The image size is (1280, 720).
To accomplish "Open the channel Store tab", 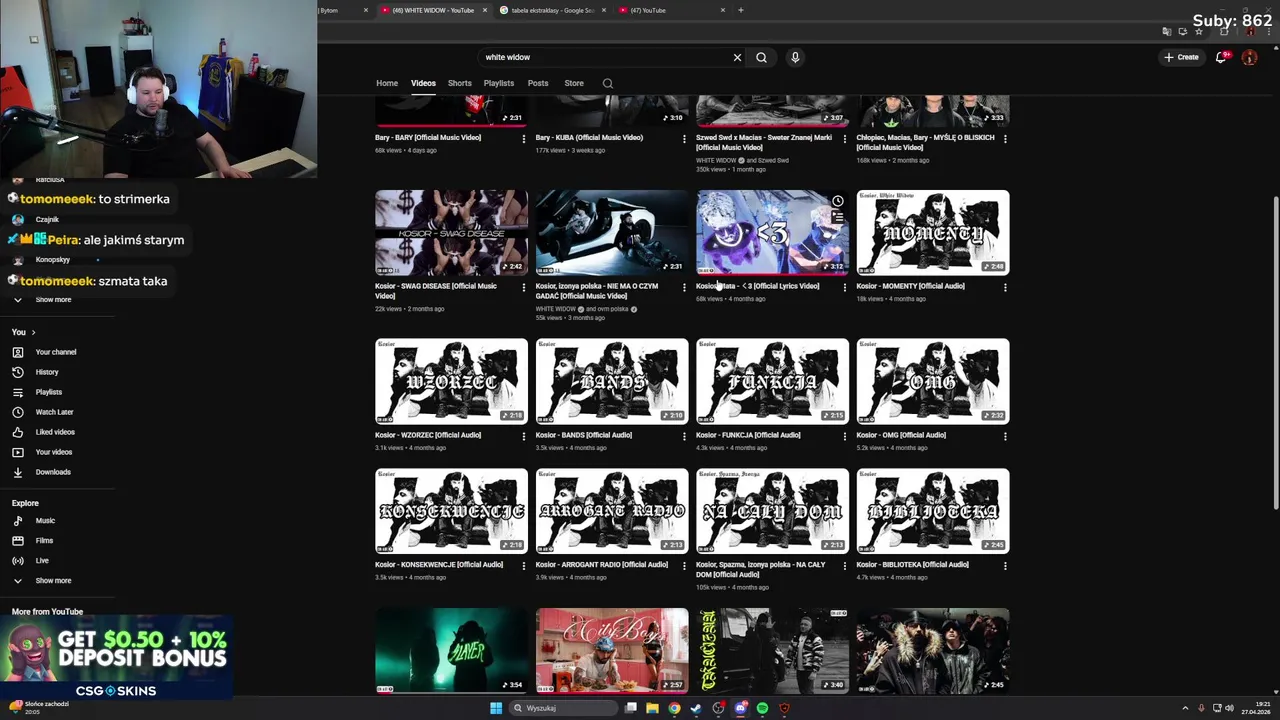I will [x=574, y=83].
